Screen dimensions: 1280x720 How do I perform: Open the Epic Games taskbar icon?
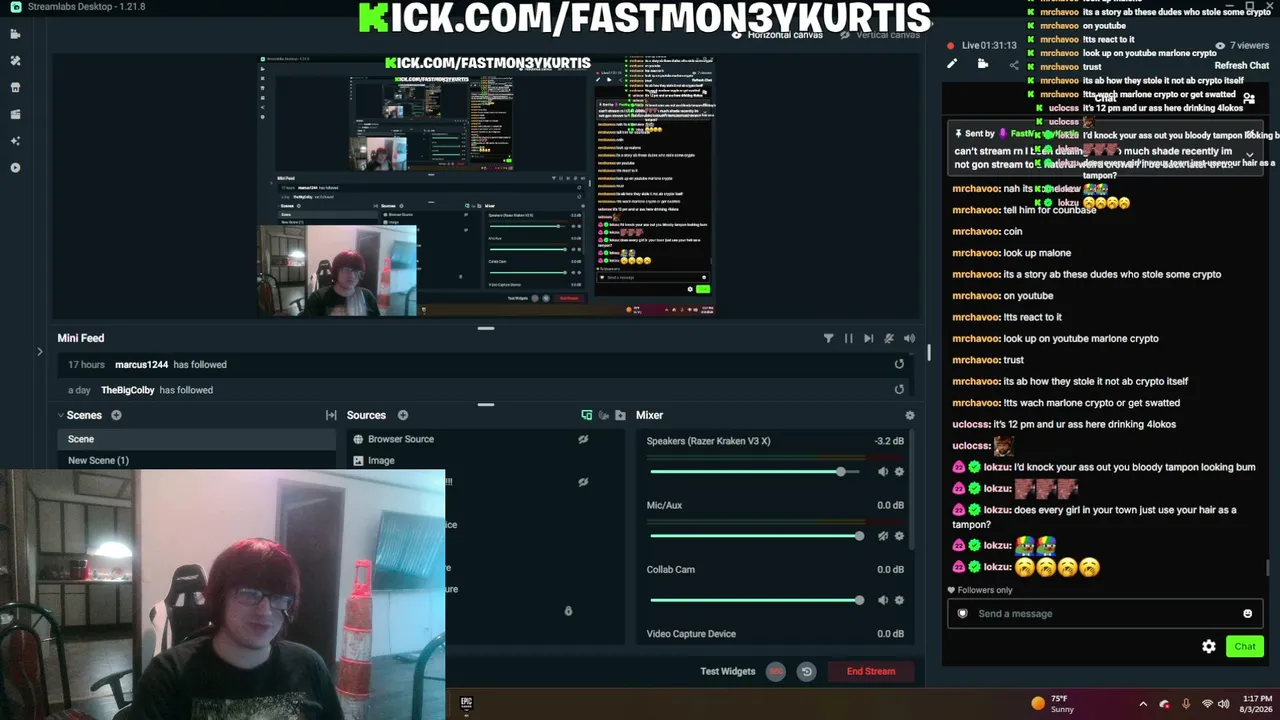pos(466,703)
